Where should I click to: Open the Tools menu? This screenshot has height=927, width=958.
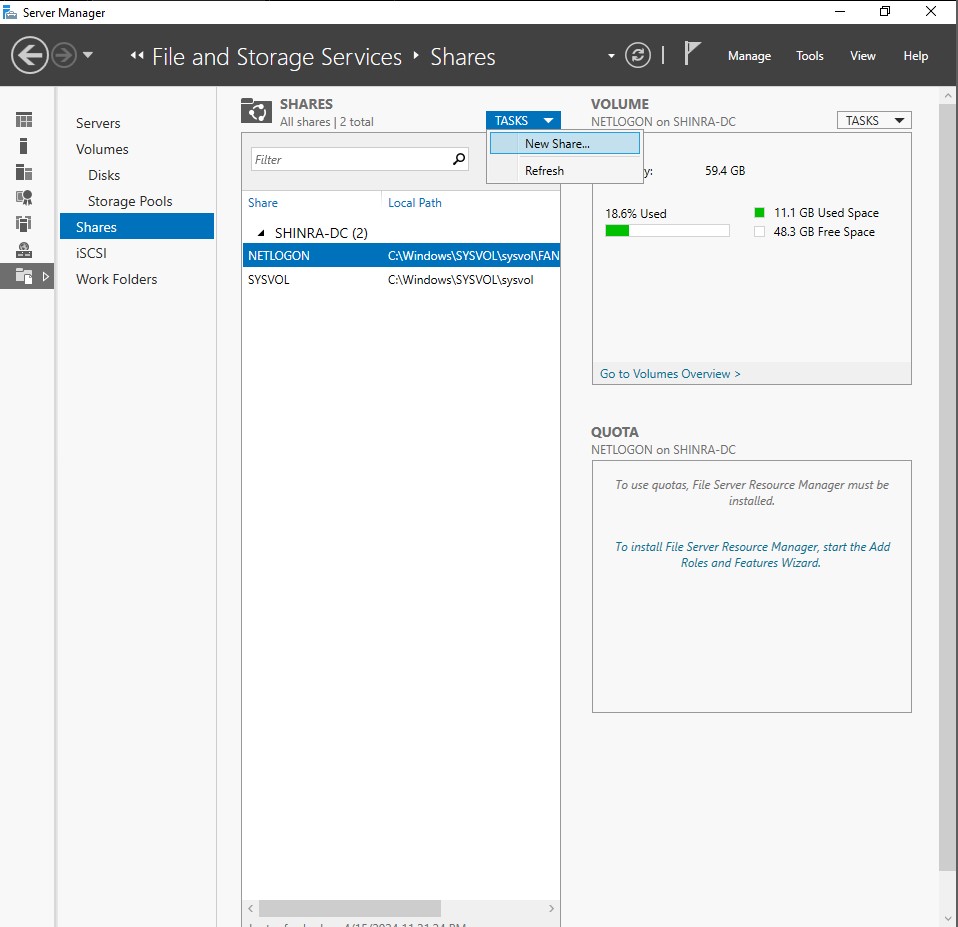[x=810, y=56]
